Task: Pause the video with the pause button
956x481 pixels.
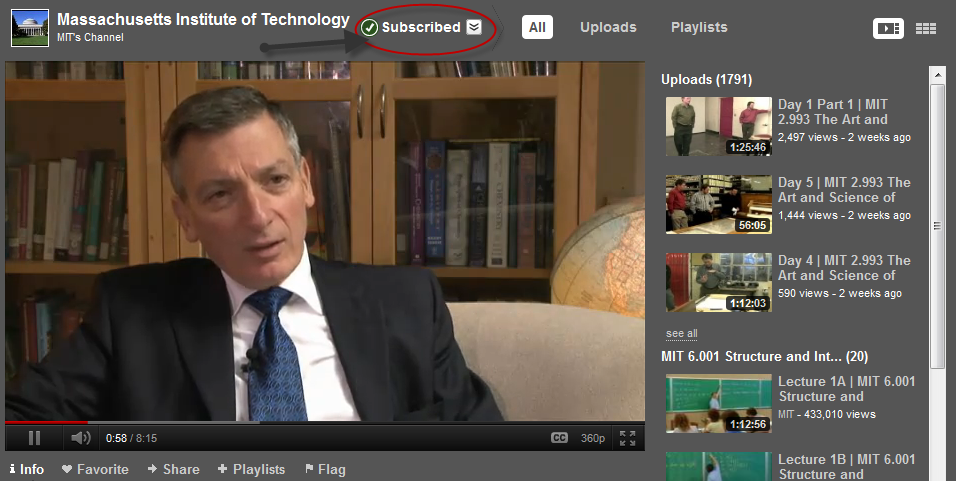Action: tap(34, 438)
